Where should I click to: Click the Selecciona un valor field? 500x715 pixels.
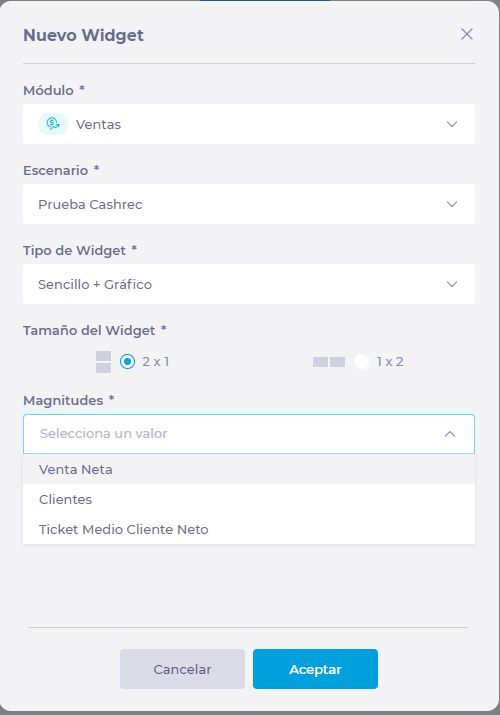click(x=249, y=434)
